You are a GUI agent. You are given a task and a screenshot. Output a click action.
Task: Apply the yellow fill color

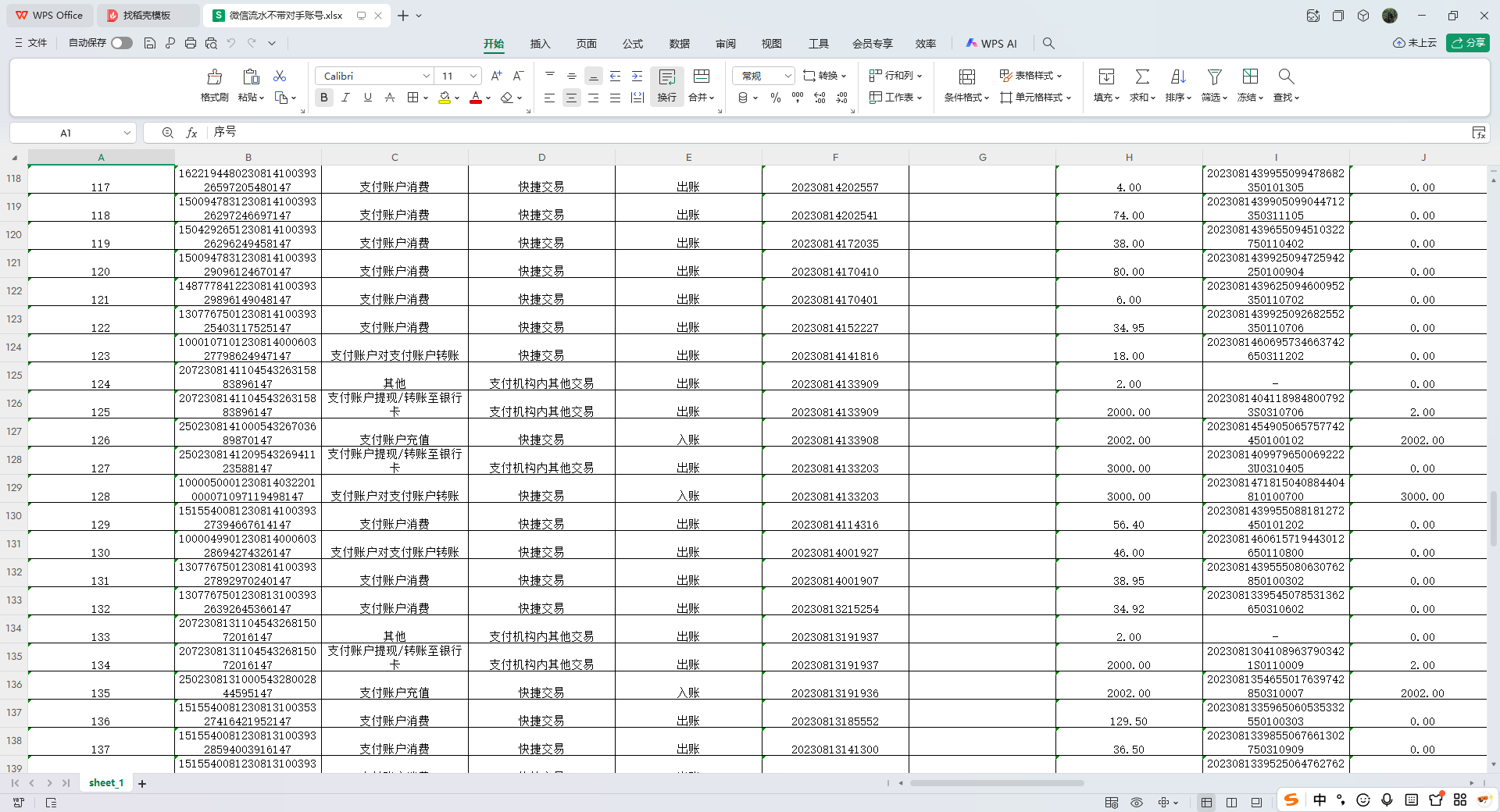point(444,98)
